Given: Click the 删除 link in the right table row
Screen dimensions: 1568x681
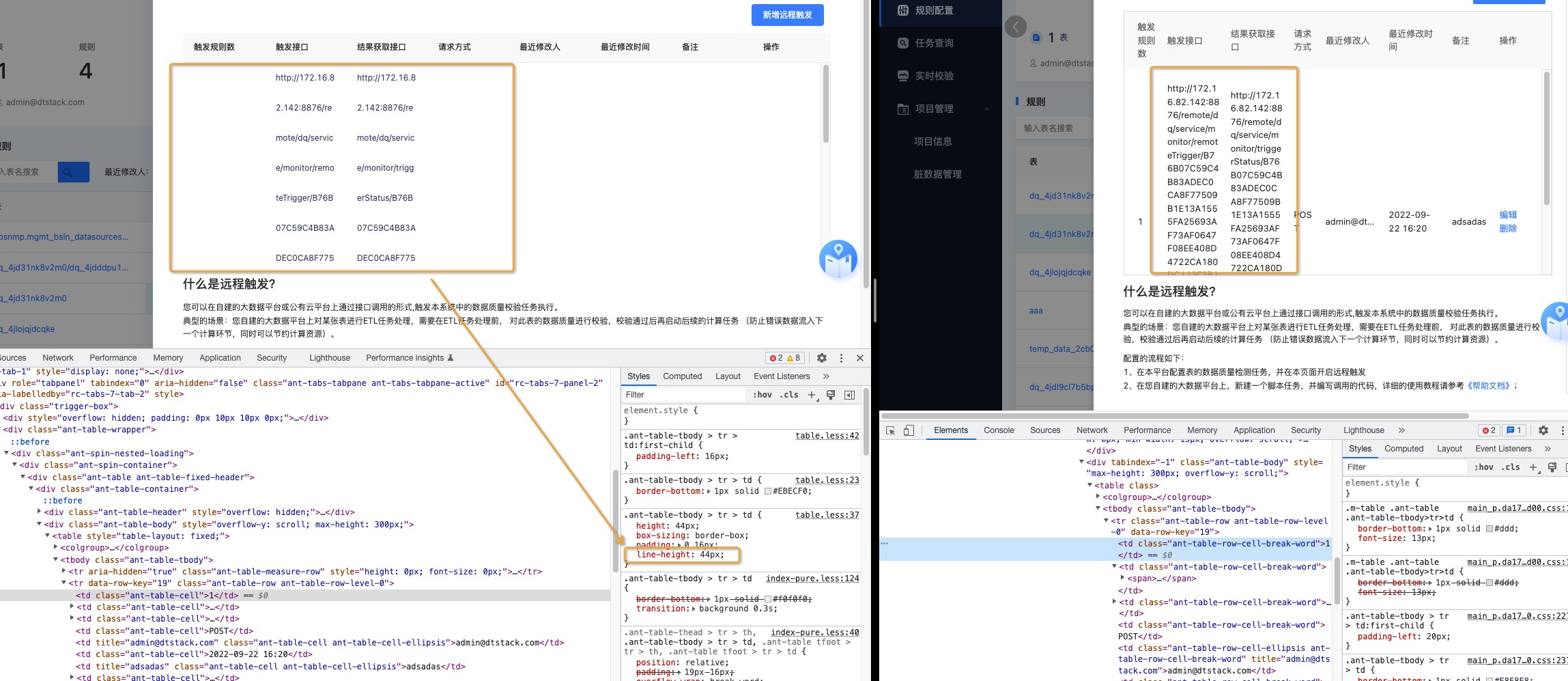Looking at the screenshot, I should coord(1508,229).
